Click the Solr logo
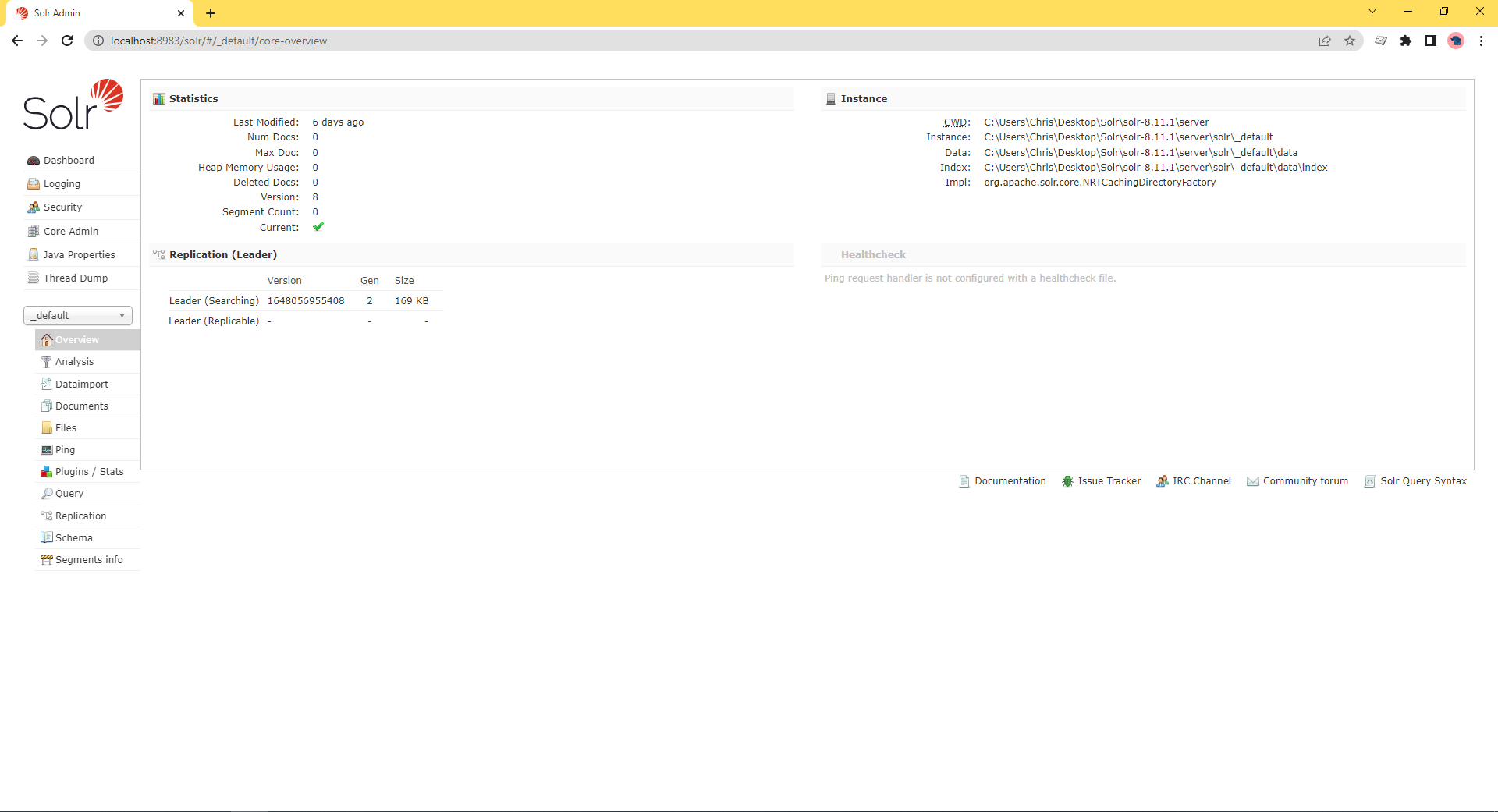 pyautogui.click(x=73, y=105)
